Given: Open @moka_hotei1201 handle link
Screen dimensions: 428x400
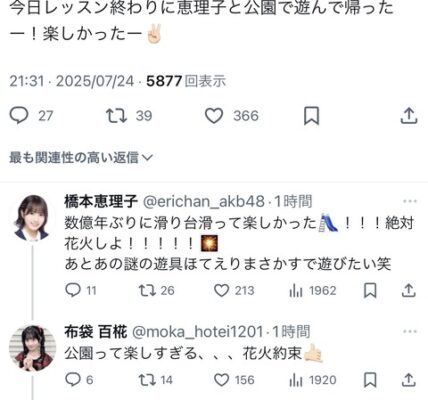Looking at the screenshot, I should point(198,332).
